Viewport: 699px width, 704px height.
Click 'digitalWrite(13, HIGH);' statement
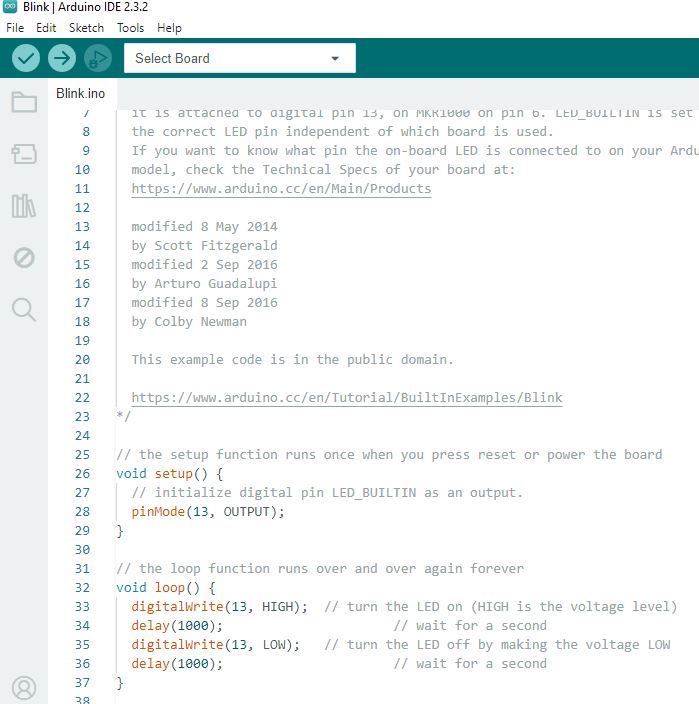pyautogui.click(x=220, y=607)
